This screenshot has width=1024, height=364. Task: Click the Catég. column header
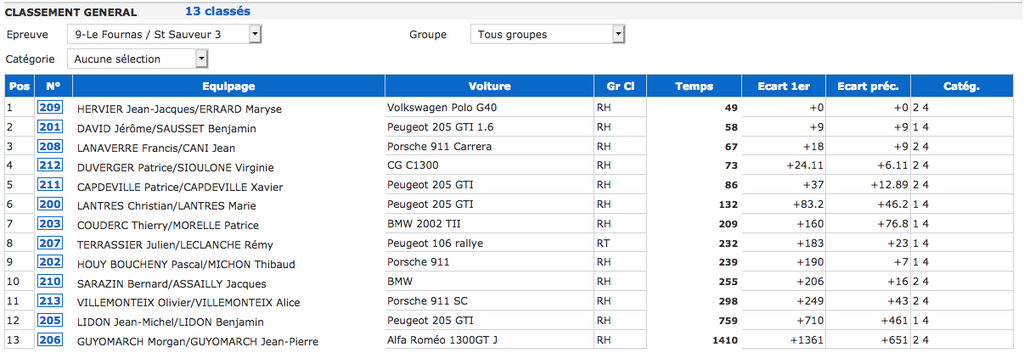[962, 86]
